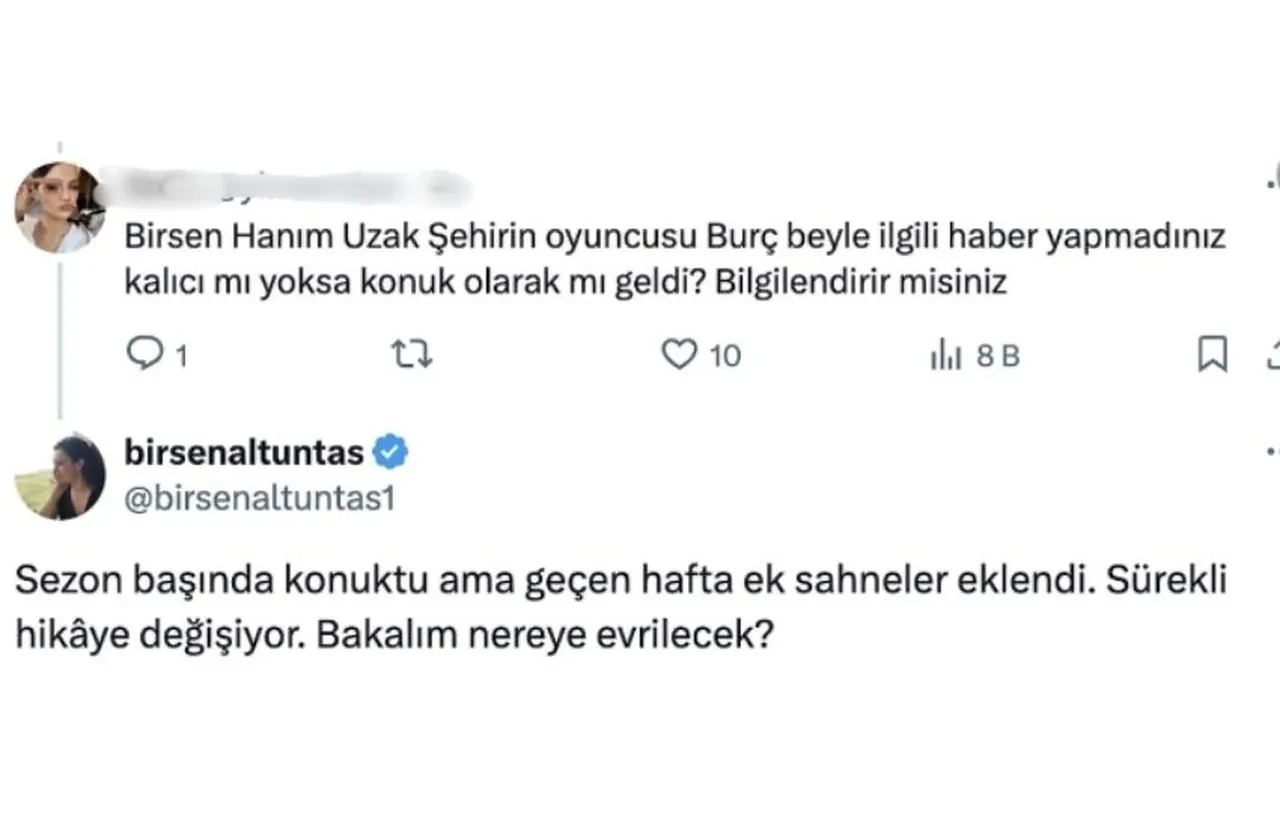The width and height of the screenshot is (1280, 828).
Task: Click the reply bubble icon
Action: (x=146, y=353)
